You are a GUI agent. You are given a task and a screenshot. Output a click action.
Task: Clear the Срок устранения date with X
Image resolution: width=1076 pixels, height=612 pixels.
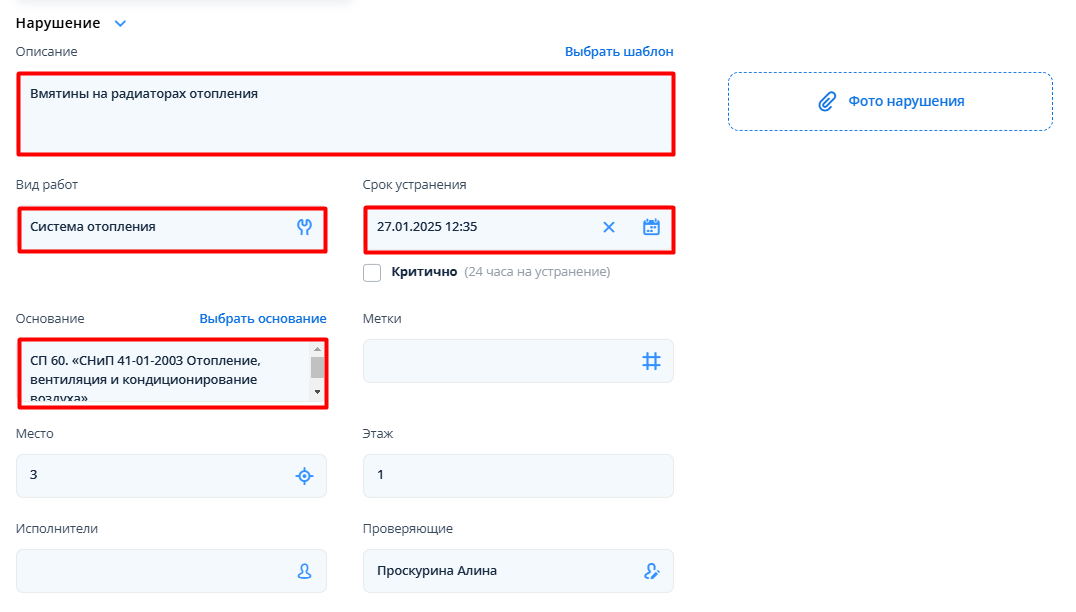coord(608,227)
